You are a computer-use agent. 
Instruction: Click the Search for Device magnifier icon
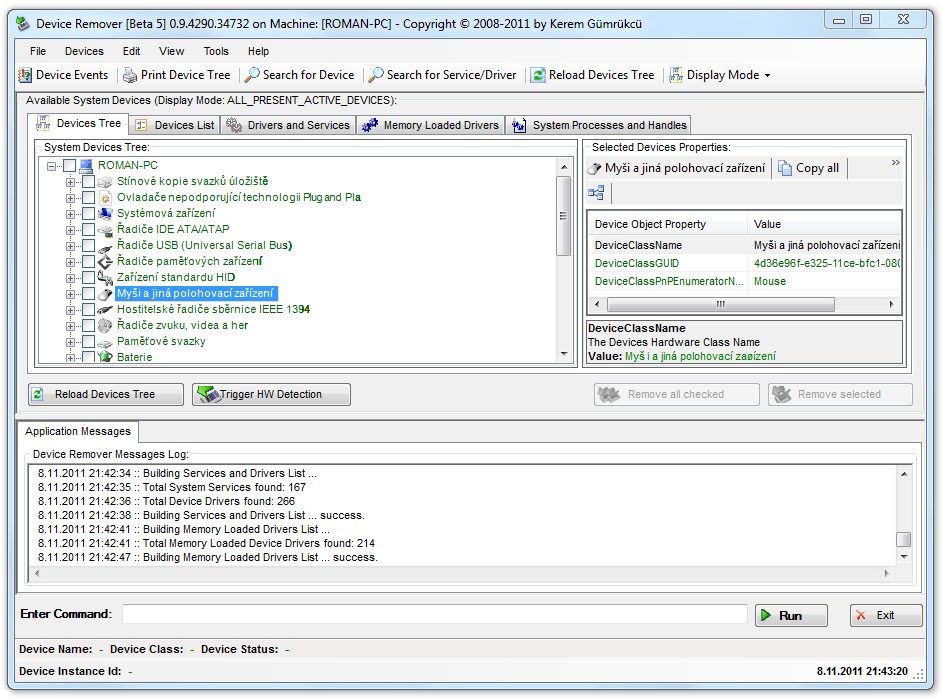[252, 75]
